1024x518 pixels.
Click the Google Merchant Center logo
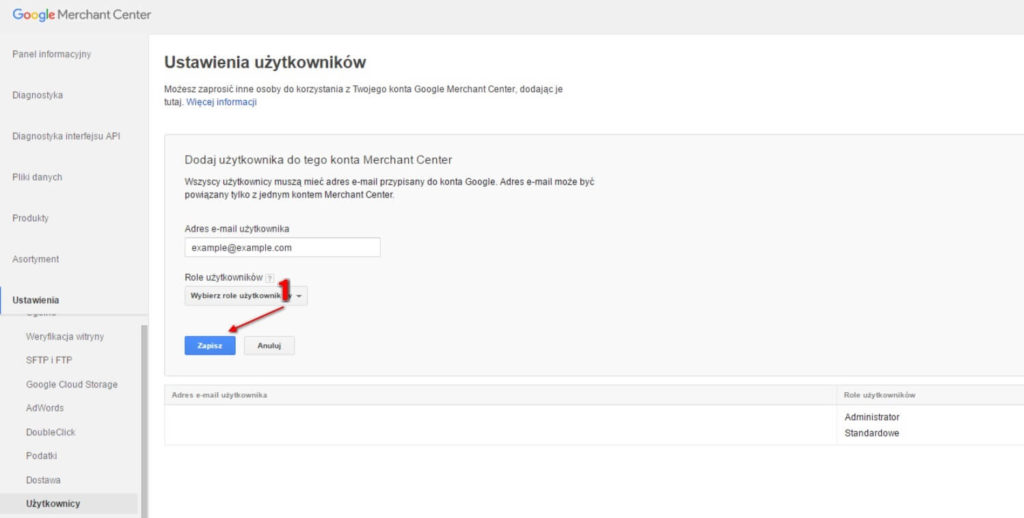[80, 15]
